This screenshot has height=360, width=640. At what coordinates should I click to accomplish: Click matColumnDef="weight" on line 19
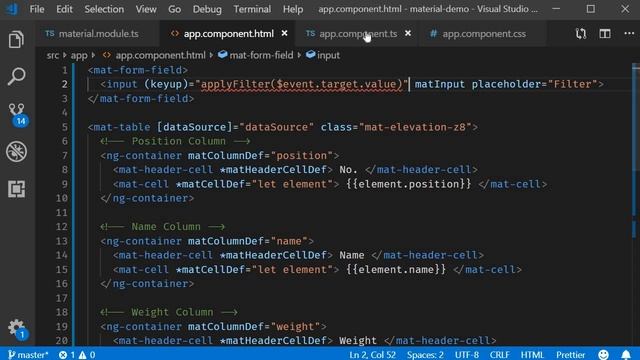pos(254,327)
